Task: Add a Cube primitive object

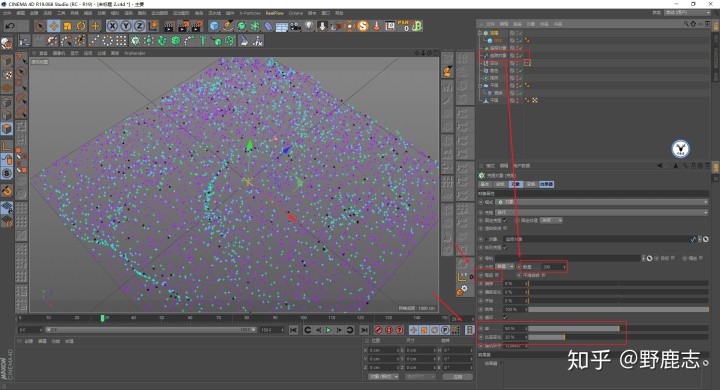Action: click(x=214, y=26)
